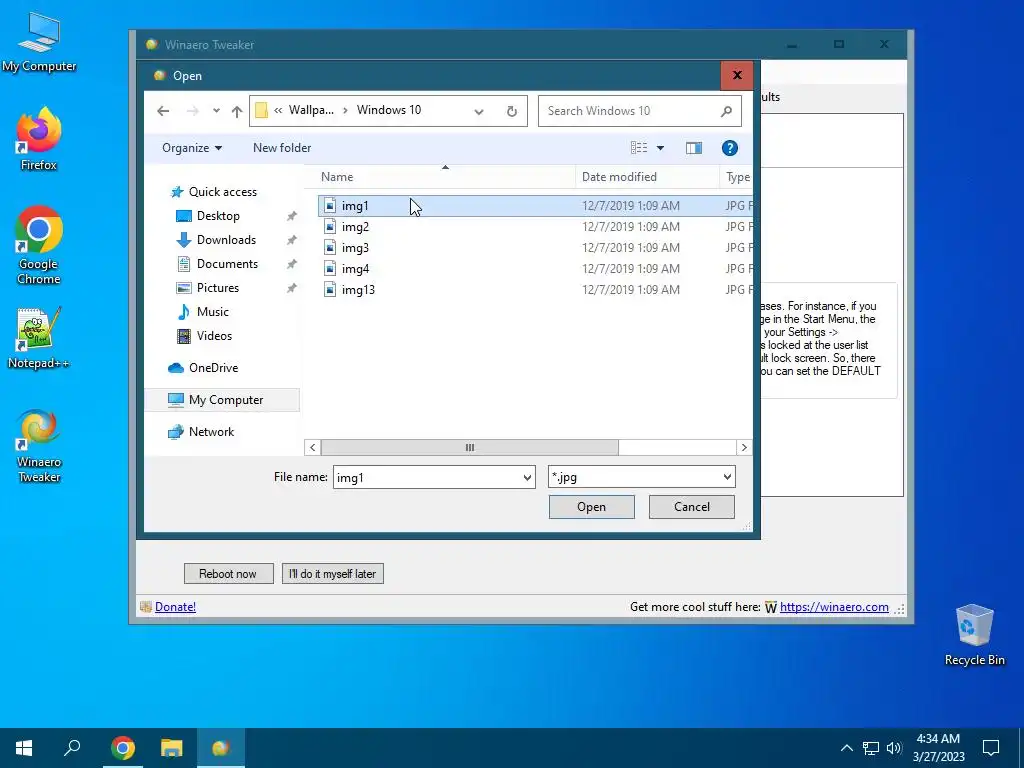
Task: Open Donate! link in Winaero Tweaker
Action: (175, 607)
